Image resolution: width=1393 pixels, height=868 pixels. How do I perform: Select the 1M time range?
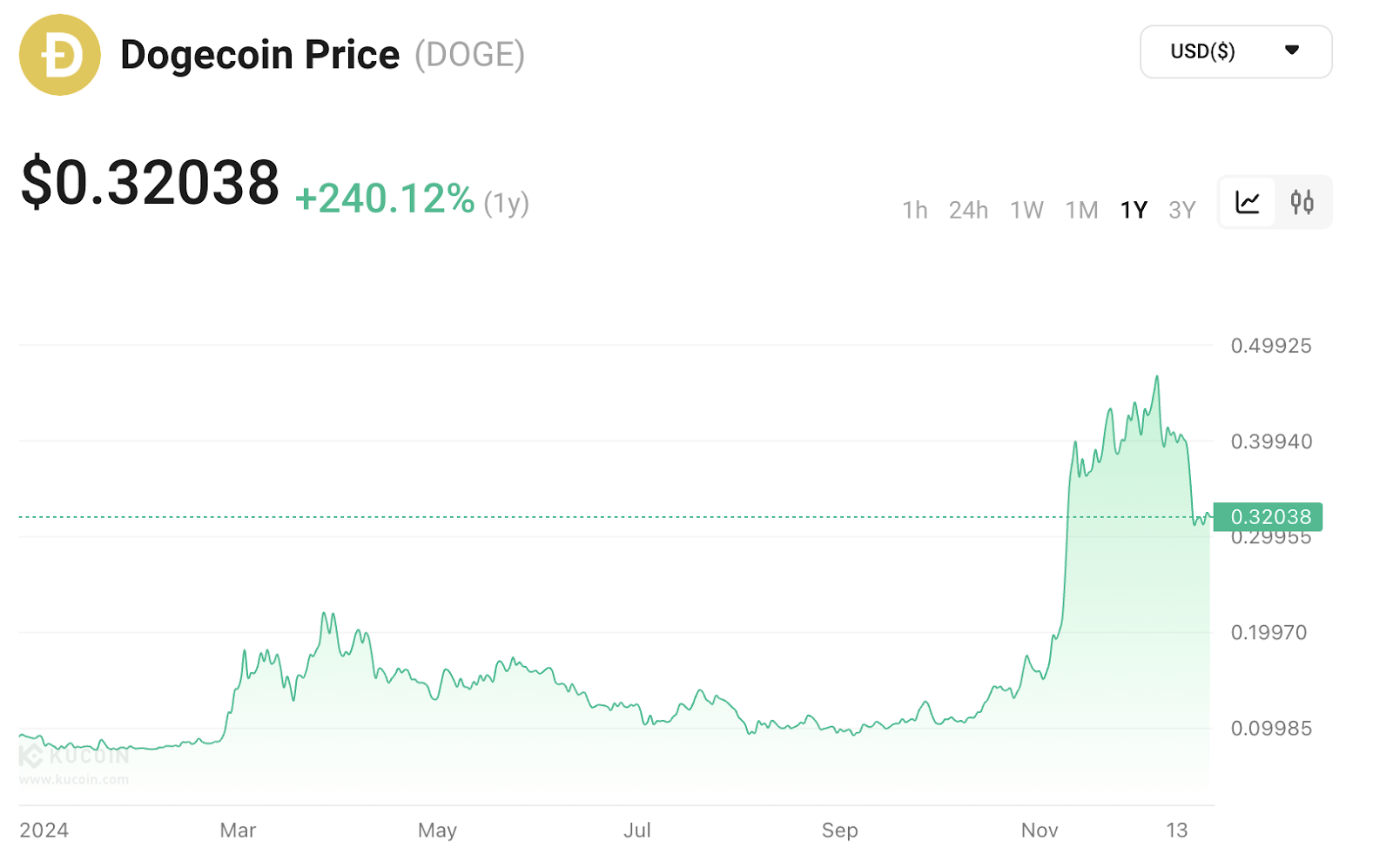(1081, 210)
